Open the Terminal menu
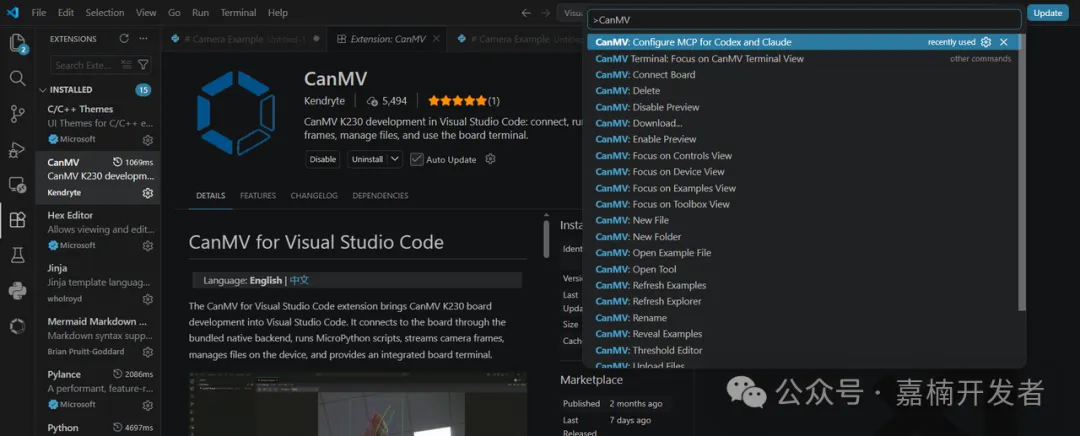The height and width of the screenshot is (436, 1080). point(238,12)
